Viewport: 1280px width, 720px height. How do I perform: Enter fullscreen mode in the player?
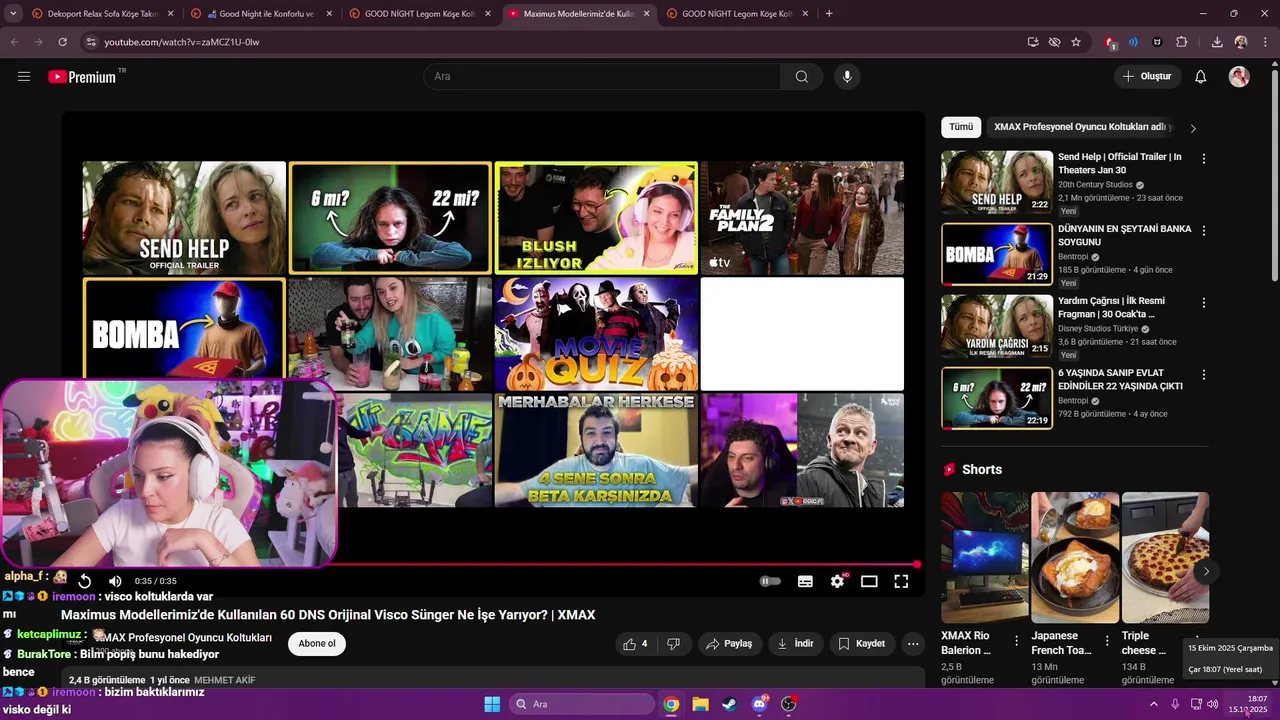click(x=901, y=581)
